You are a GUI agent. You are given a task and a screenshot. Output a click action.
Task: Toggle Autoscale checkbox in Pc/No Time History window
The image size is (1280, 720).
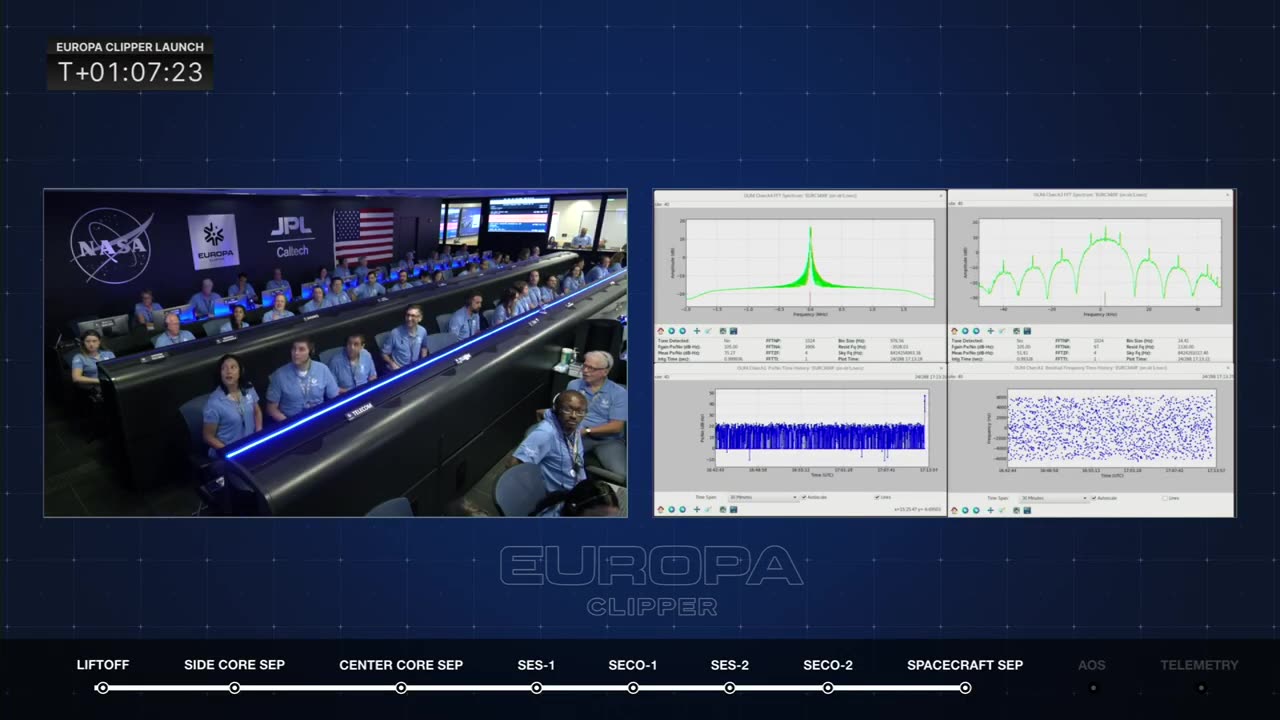(804, 497)
